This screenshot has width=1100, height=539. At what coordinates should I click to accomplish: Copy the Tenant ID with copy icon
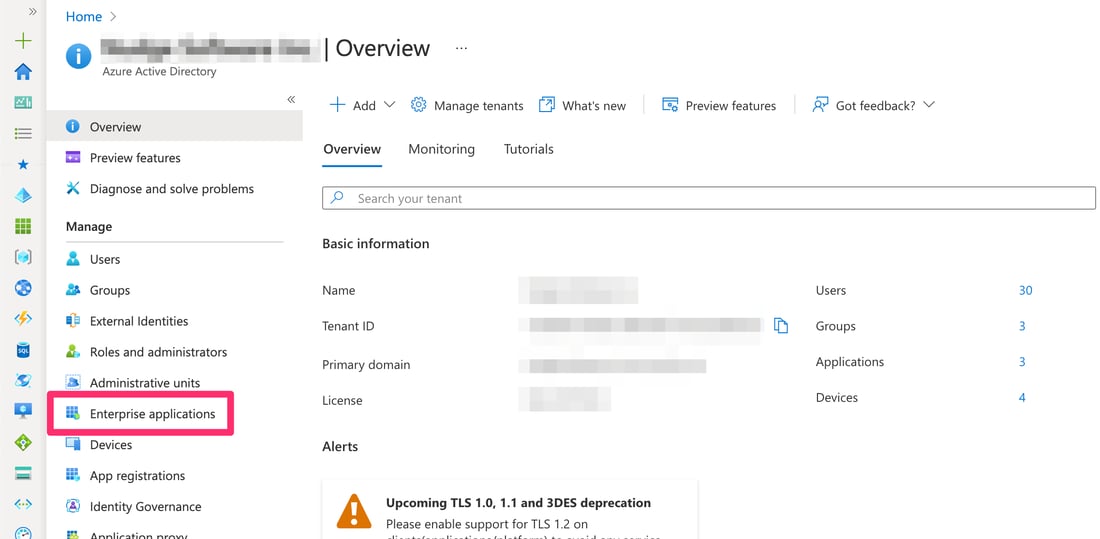pos(781,326)
